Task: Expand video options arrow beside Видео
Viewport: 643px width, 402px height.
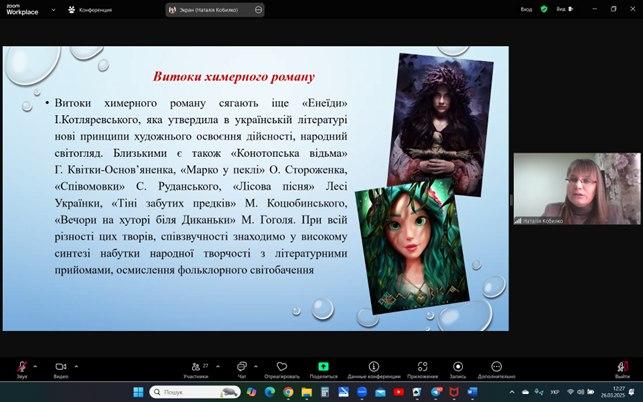Action: pyautogui.click(x=76, y=364)
